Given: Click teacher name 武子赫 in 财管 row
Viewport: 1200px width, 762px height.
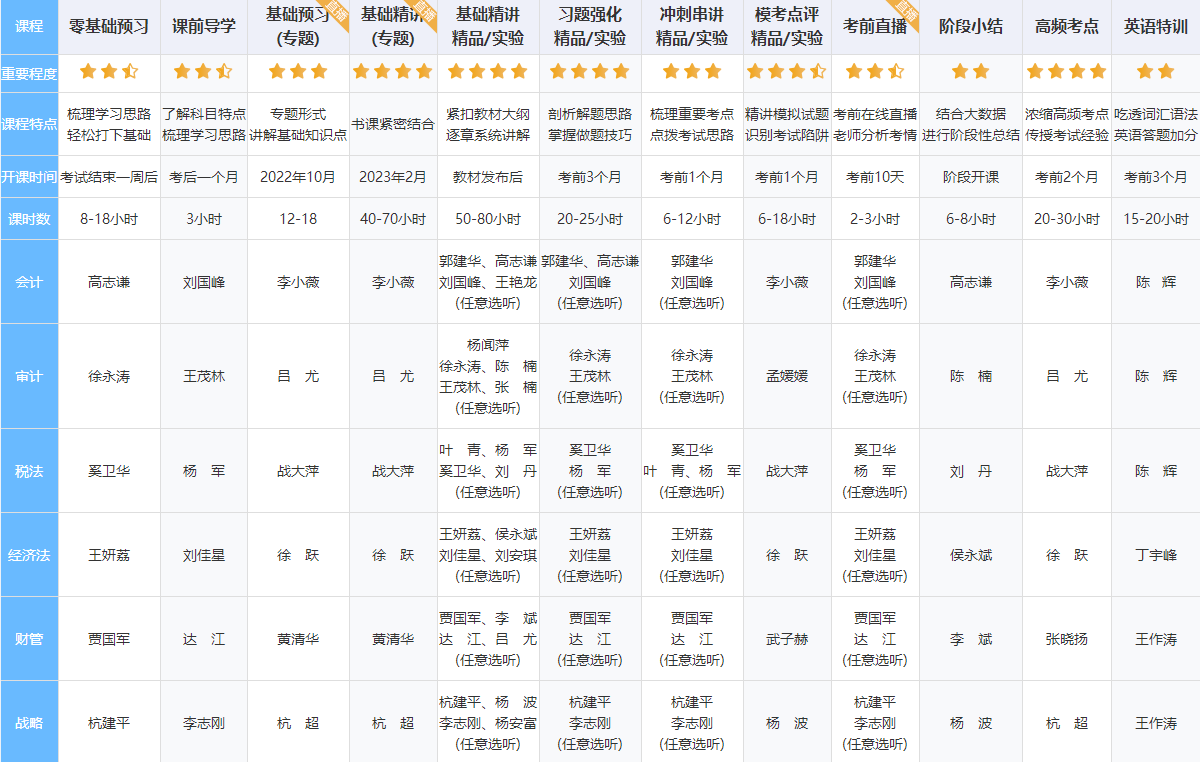Looking at the screenshot, I should (787, 639).
